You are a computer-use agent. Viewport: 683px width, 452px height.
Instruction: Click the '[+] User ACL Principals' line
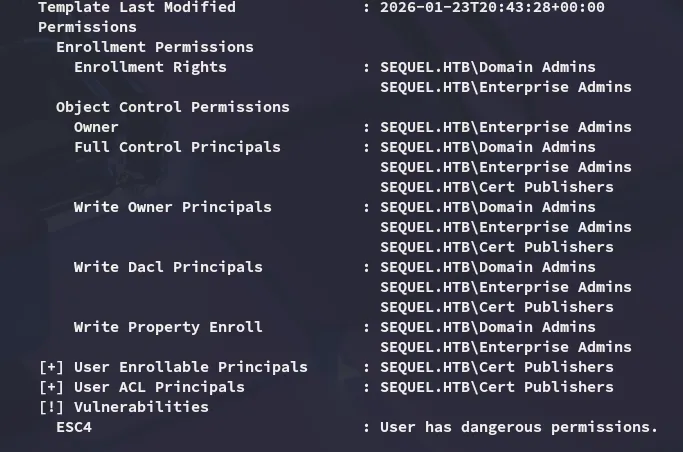click(141, 387)
